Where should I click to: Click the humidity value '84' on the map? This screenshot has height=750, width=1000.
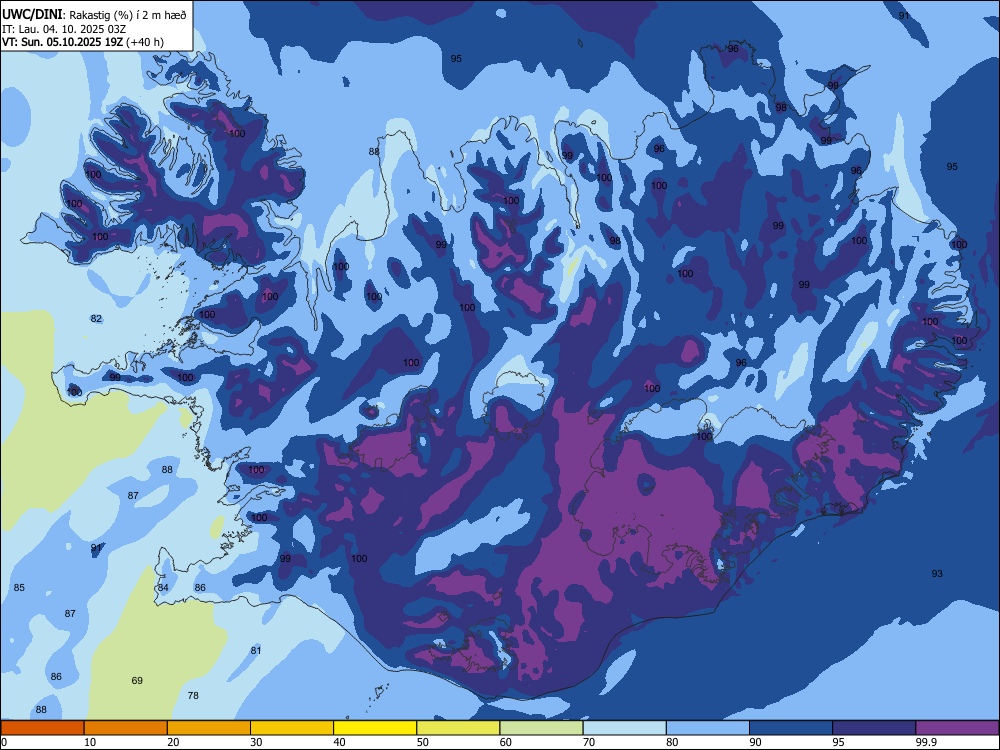point(163,587)
